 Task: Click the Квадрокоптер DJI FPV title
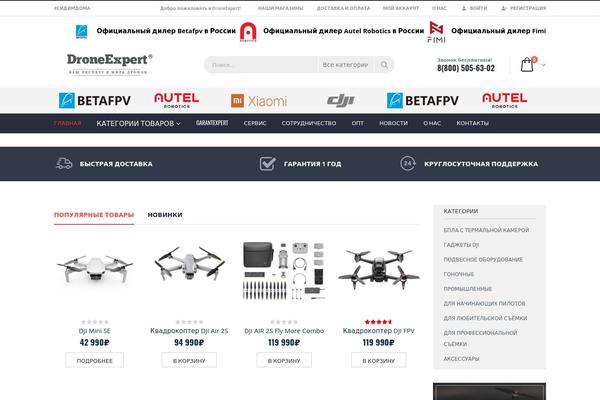[x=378, y=331]
